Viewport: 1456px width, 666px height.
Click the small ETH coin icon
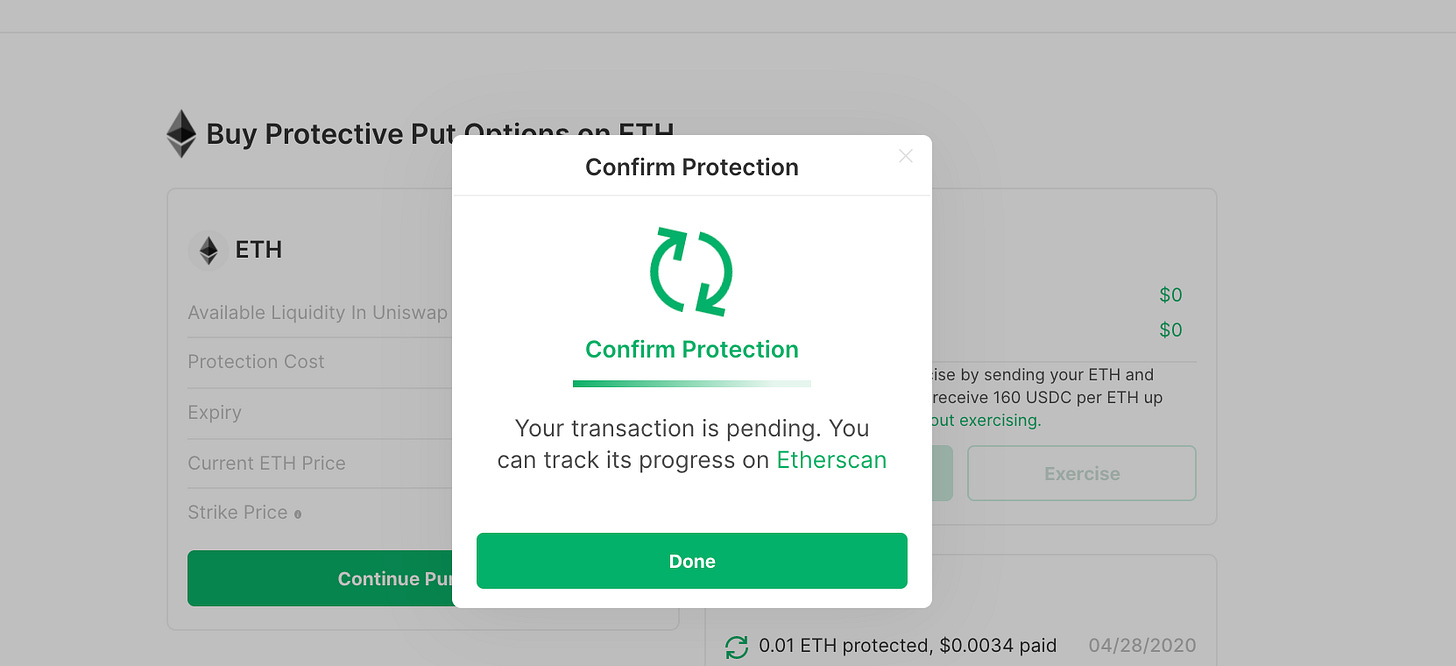[x=208, y=250]
